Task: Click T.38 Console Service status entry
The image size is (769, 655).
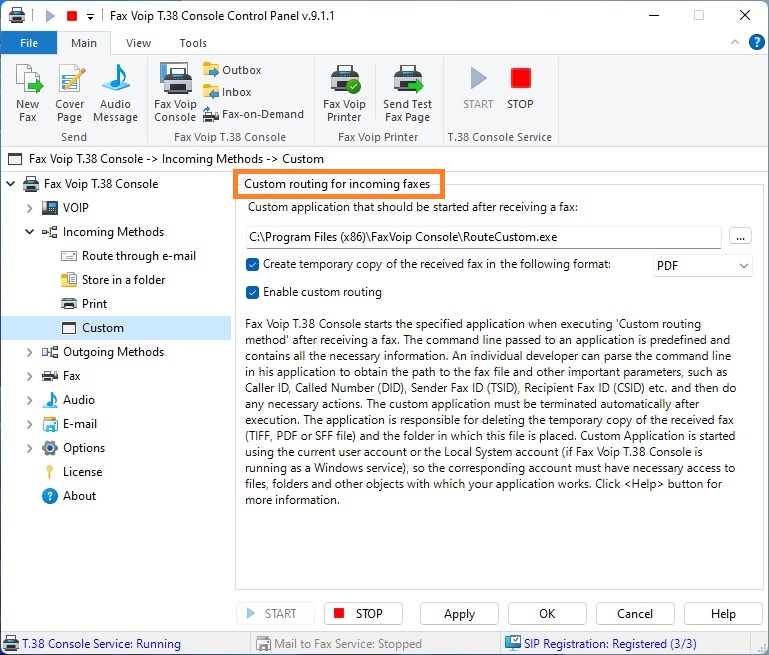Action: pos(92,644)
